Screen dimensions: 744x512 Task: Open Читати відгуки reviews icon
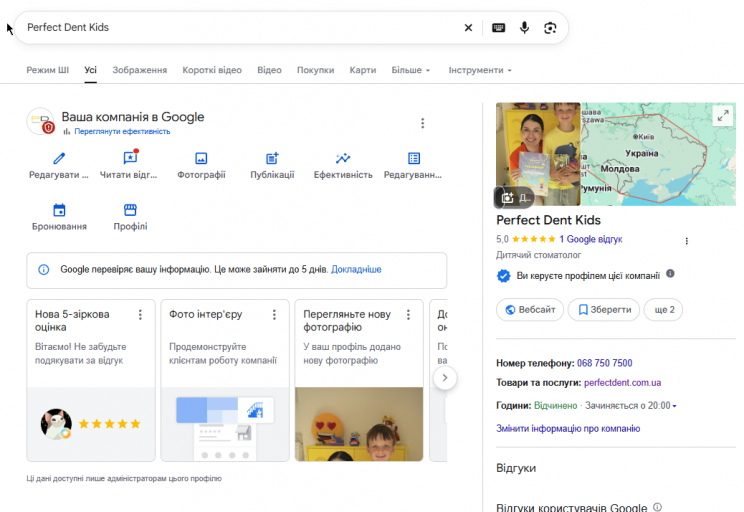point(130,157)
